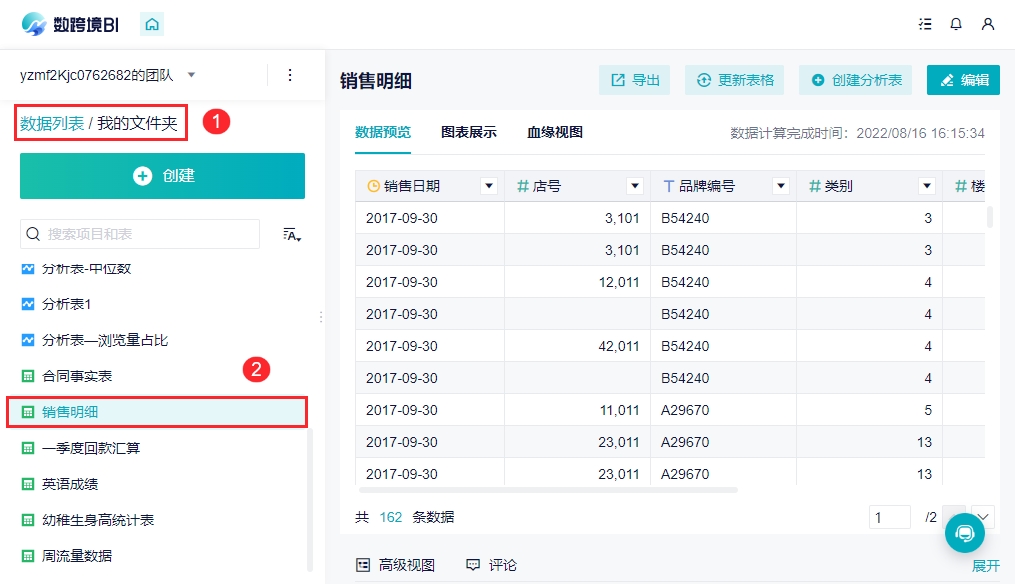1015x584 pixels.
Task: Click the 导出 export button
Action: point(635,80)
